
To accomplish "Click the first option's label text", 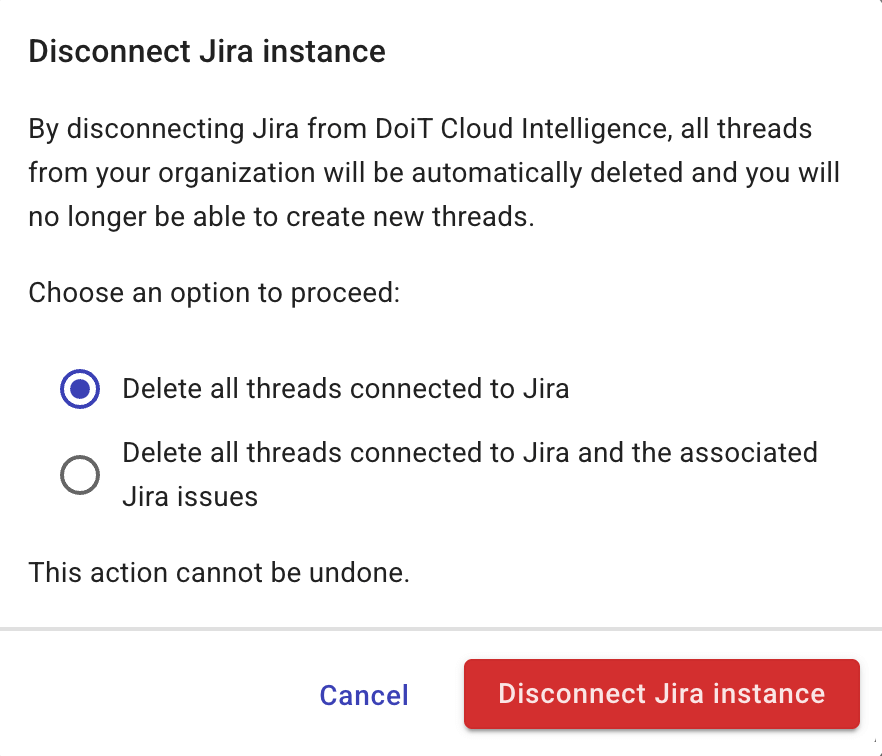I will pos(346,389).
